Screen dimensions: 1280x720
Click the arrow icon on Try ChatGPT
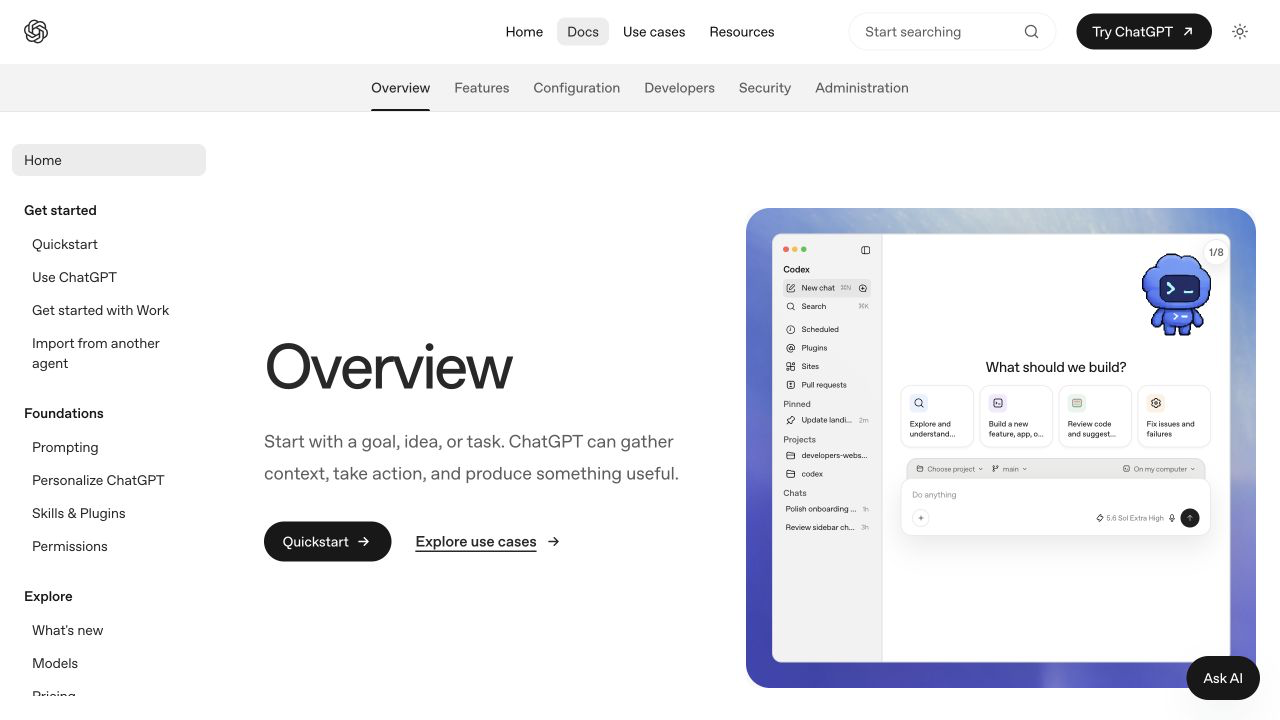(1188, 32)
